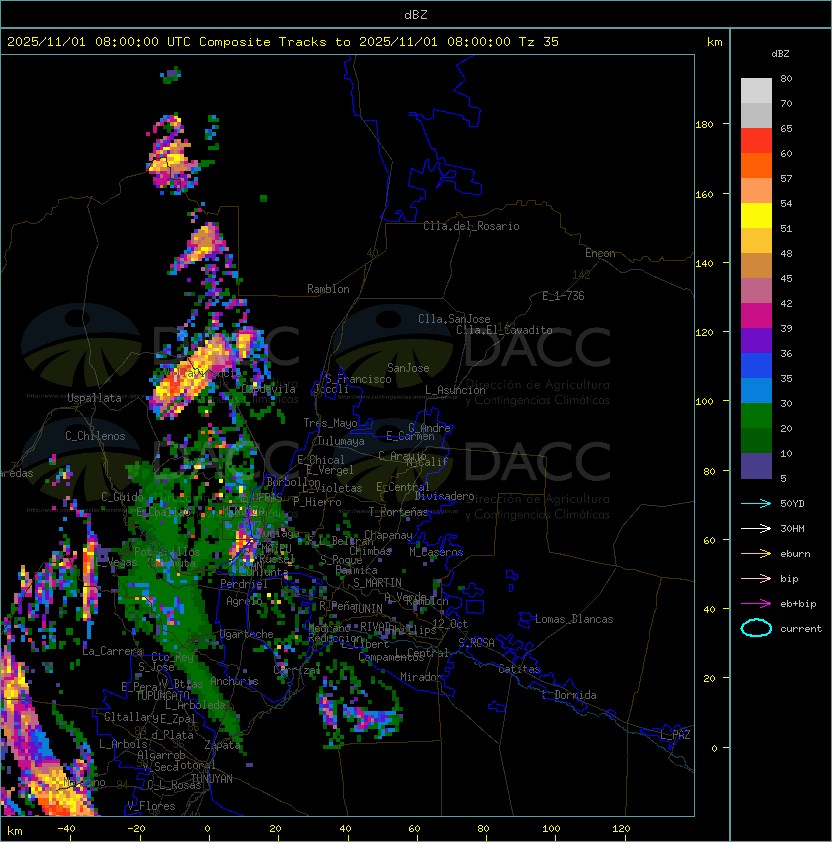Click the 'Uspallata' place label
The image size is (832, 842).
[95, 398]
